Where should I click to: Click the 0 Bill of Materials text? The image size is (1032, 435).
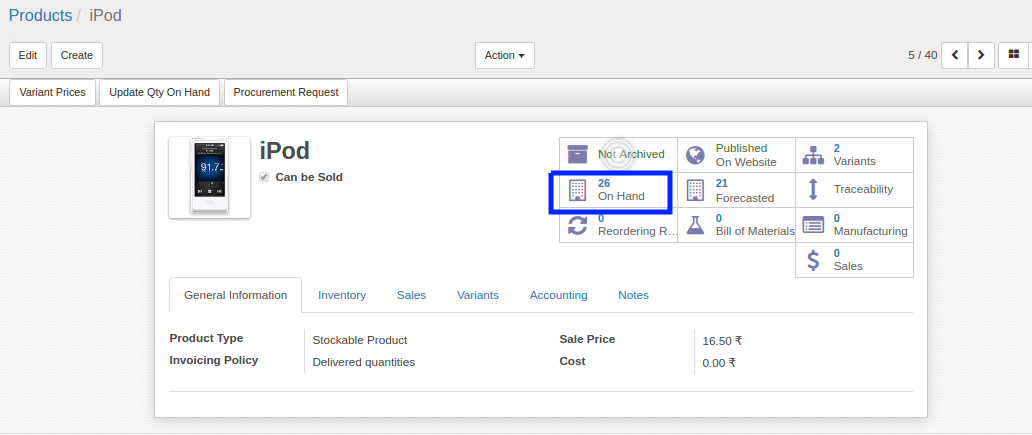(755, 224)
